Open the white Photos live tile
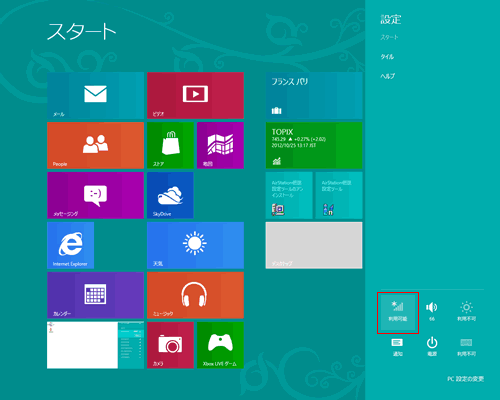The width and height of the screenshot is (500, 400). (95, 345)
